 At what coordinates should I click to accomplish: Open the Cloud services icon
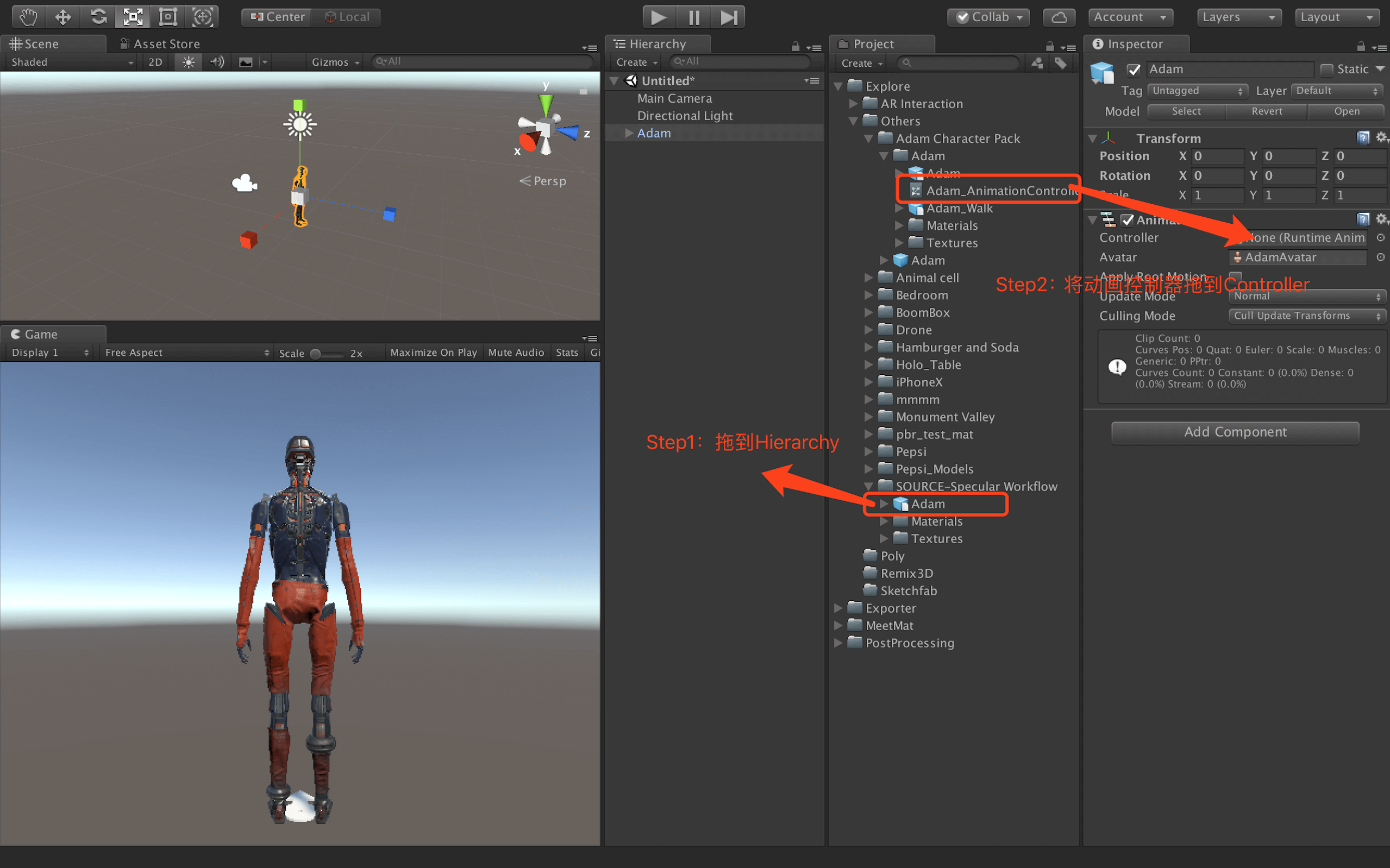[x=1058, y=17]
